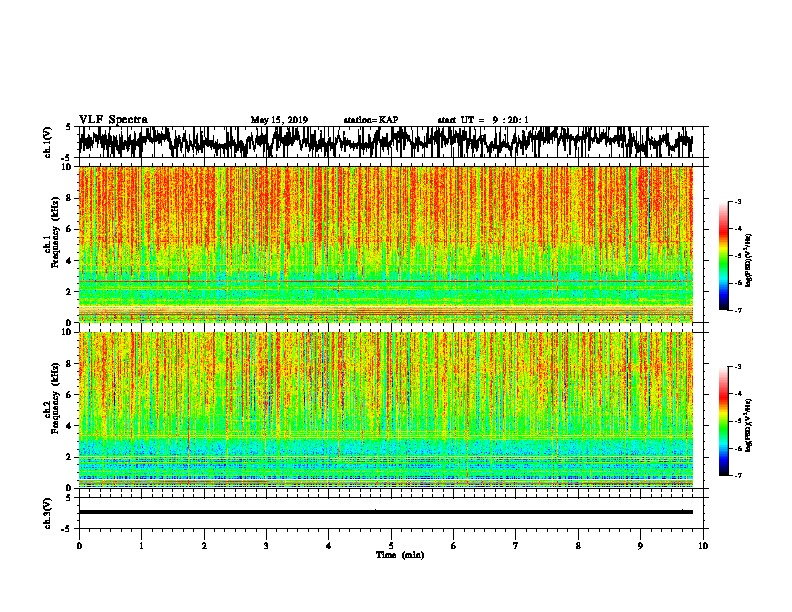Click the "2" frequency tick of ch.1 spectrogram
This screenshot has height=612, width=792.
[71, 292]
